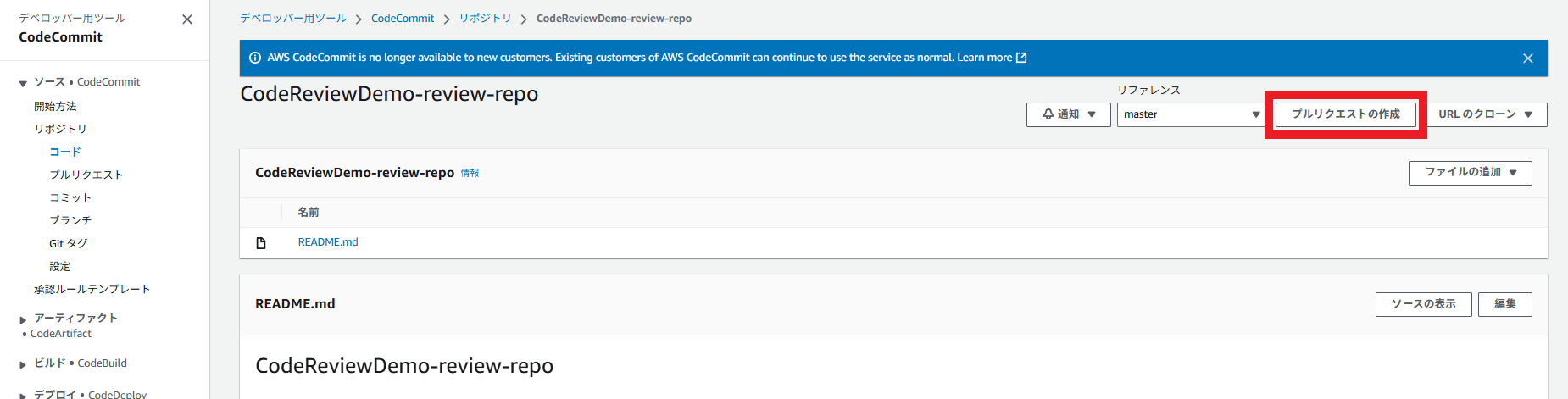Viewport: 1568px width, 399px height.
Task: Click the プルリクエストの作成 button
Action: tap(1346, 114)
